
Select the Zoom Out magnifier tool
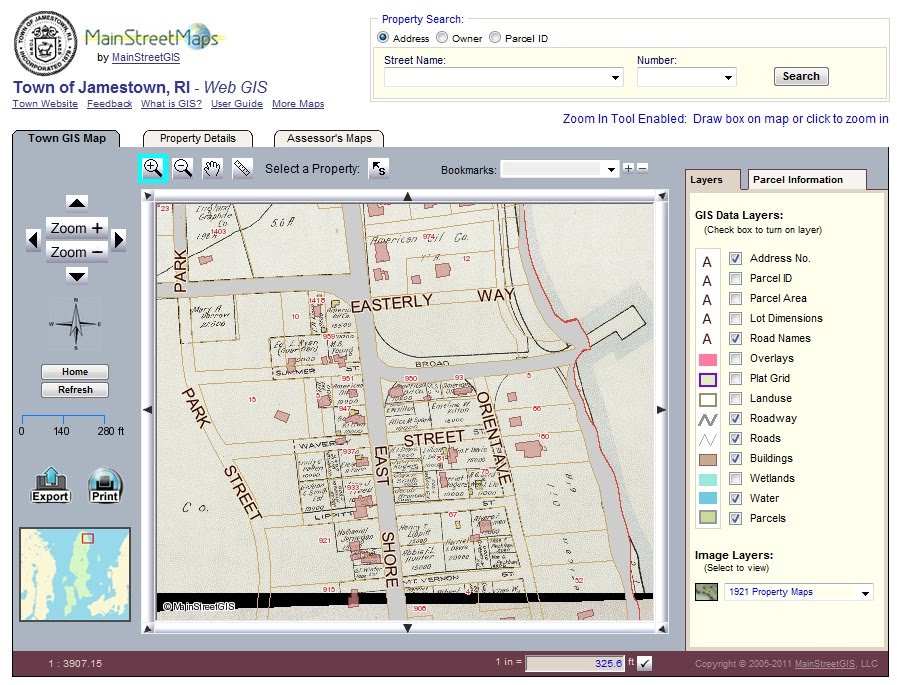(x=182, y=167)
